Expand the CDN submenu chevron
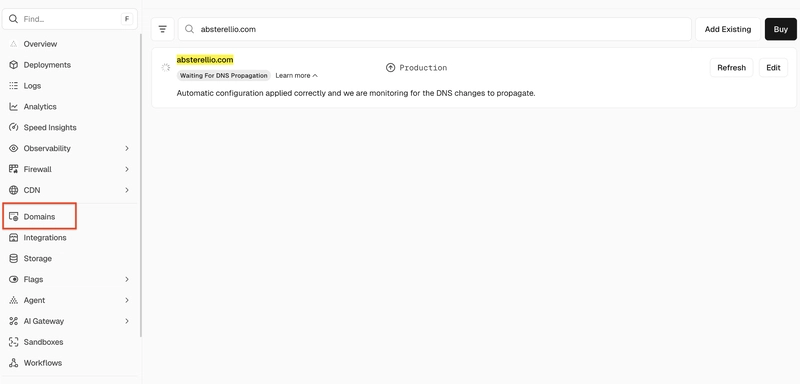The image size is (800, 384). coord(127,190)
